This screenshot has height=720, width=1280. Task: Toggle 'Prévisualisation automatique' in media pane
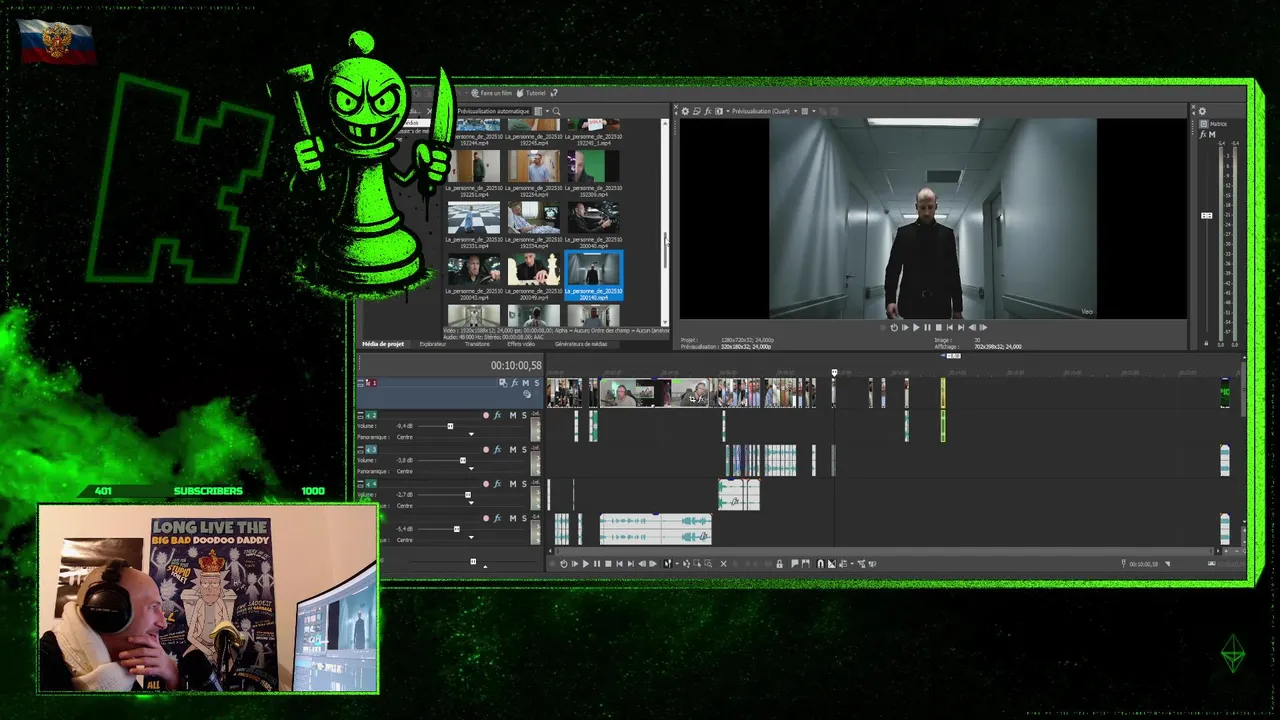(493, 111)
